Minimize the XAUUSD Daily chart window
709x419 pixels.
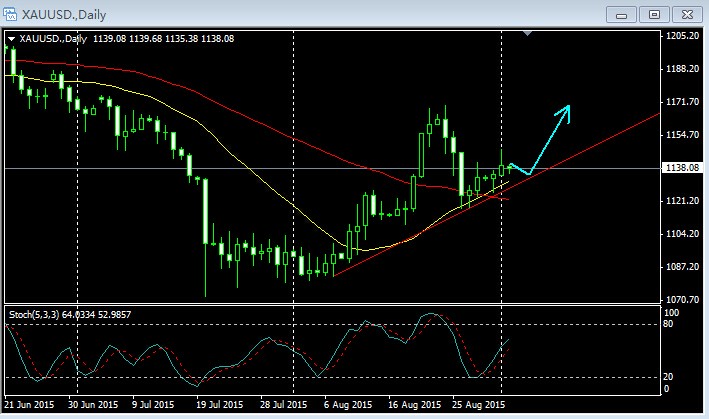tap(621, 14)
